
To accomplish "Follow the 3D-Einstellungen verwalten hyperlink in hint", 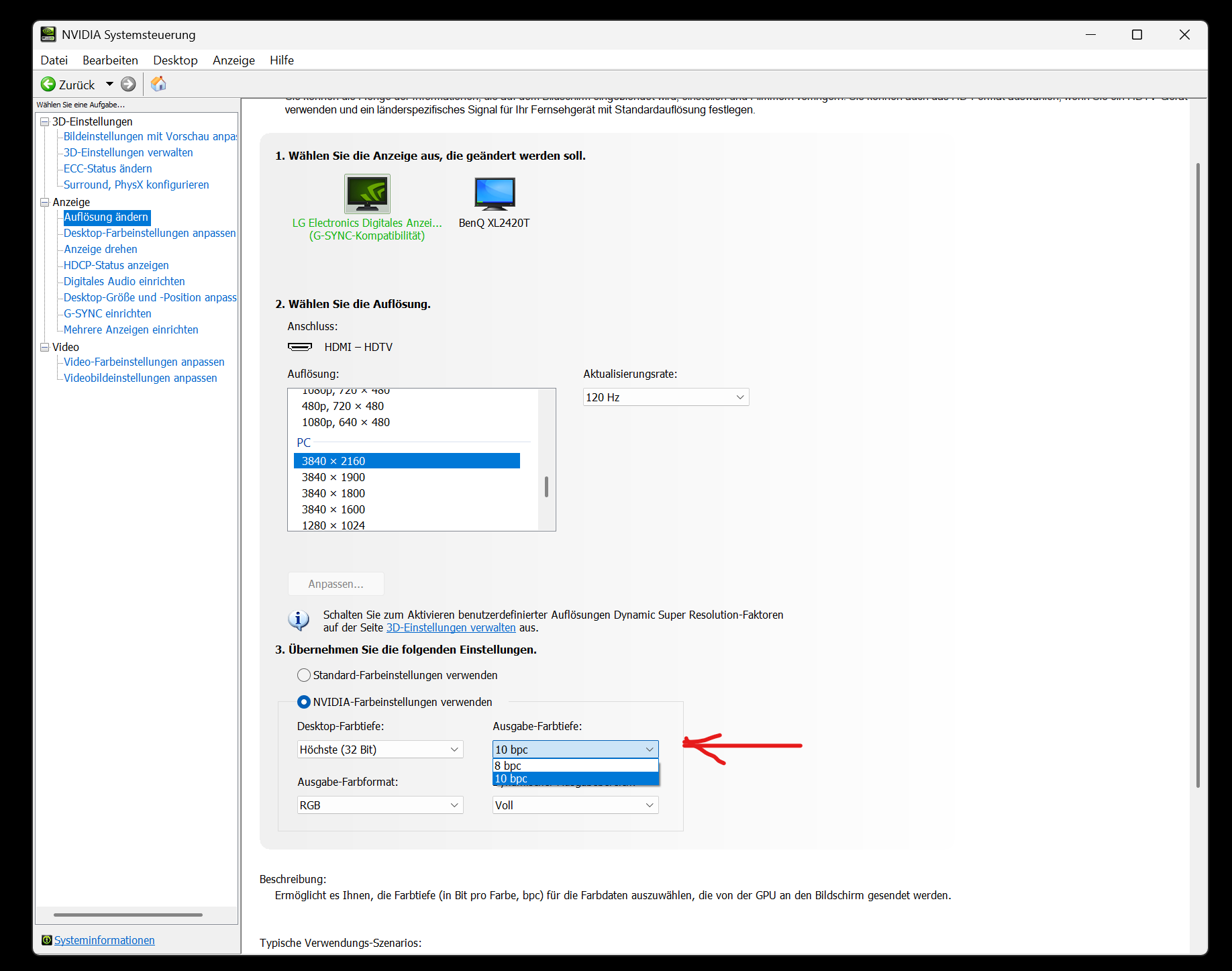I will pyautogui.click(x=451, y=627).
